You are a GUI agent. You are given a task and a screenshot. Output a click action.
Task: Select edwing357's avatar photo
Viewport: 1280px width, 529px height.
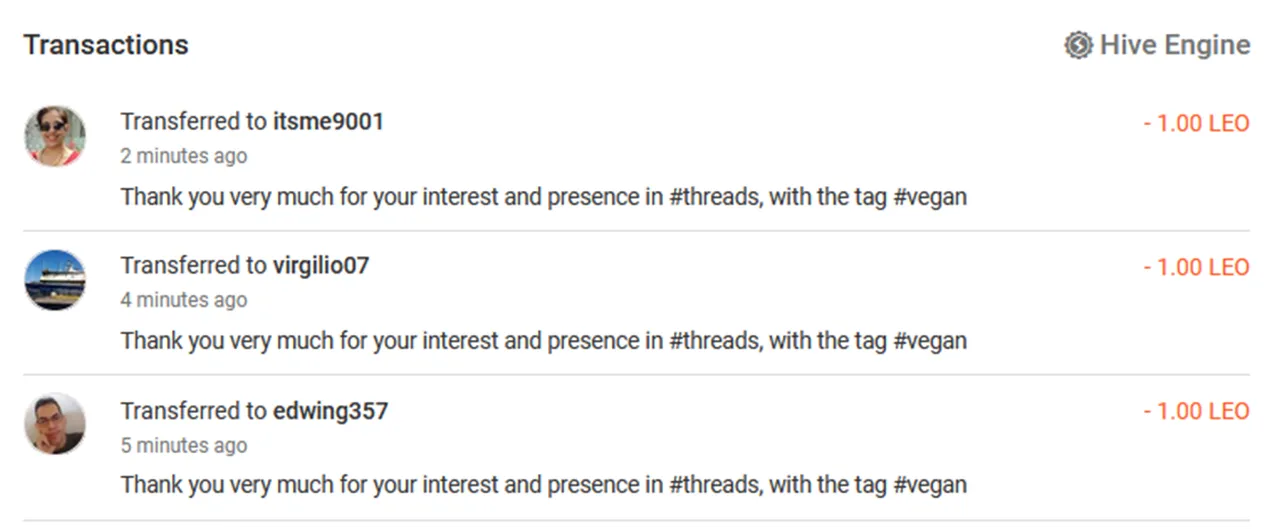pos(55,424)
